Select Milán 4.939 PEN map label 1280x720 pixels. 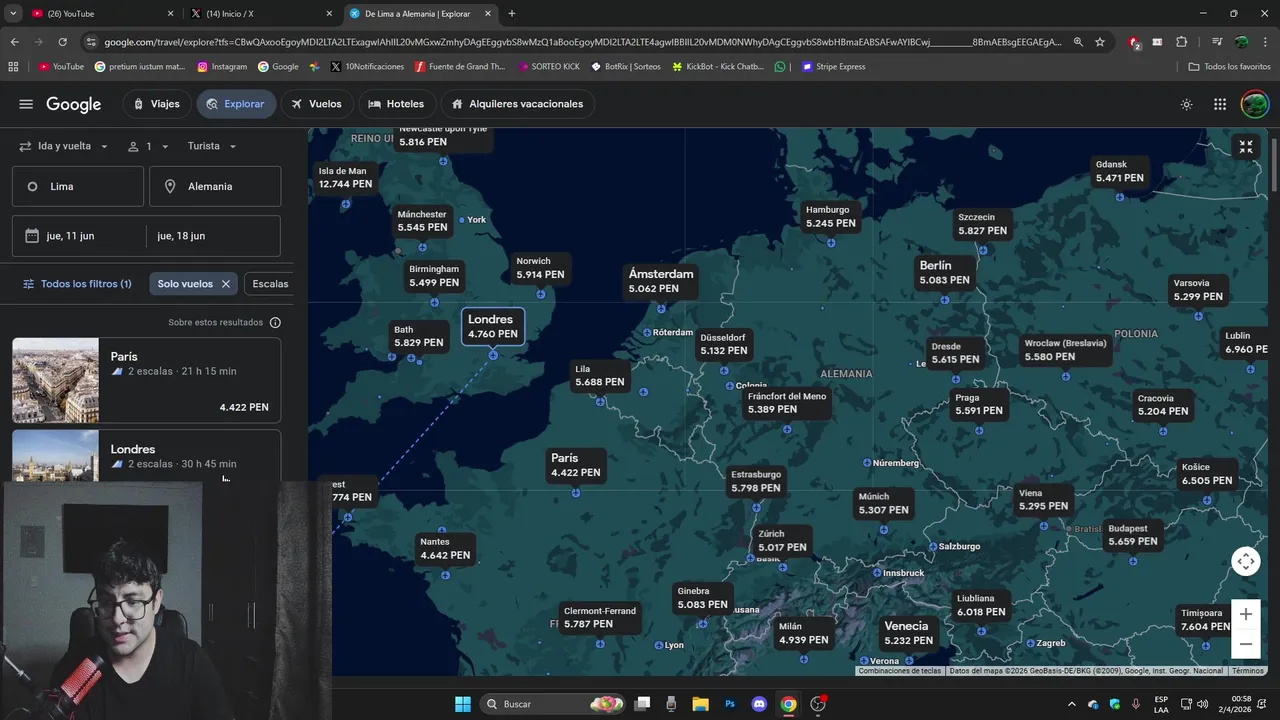coord(804,633)
